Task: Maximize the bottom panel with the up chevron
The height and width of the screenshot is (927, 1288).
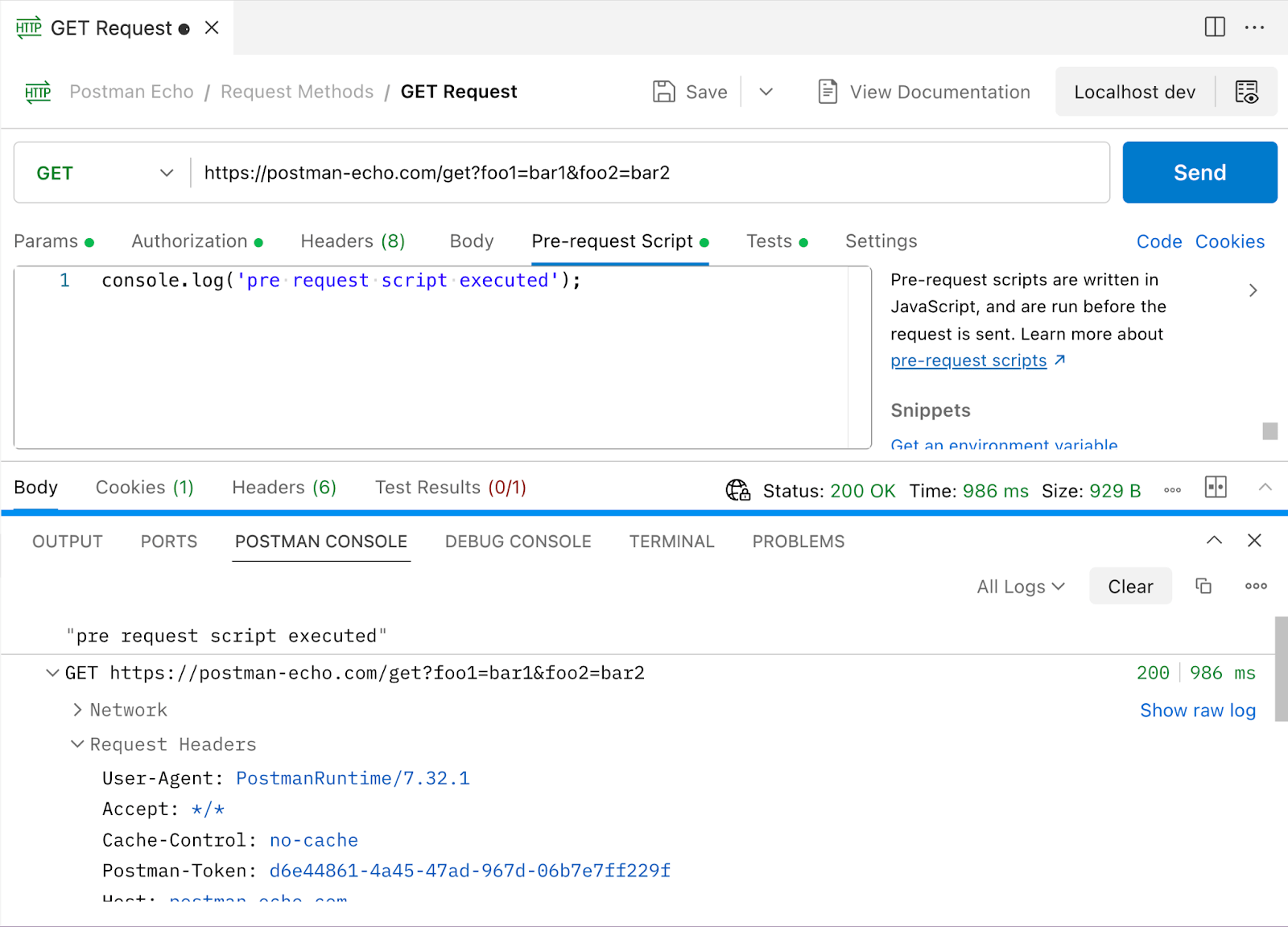Action: 1214,541
